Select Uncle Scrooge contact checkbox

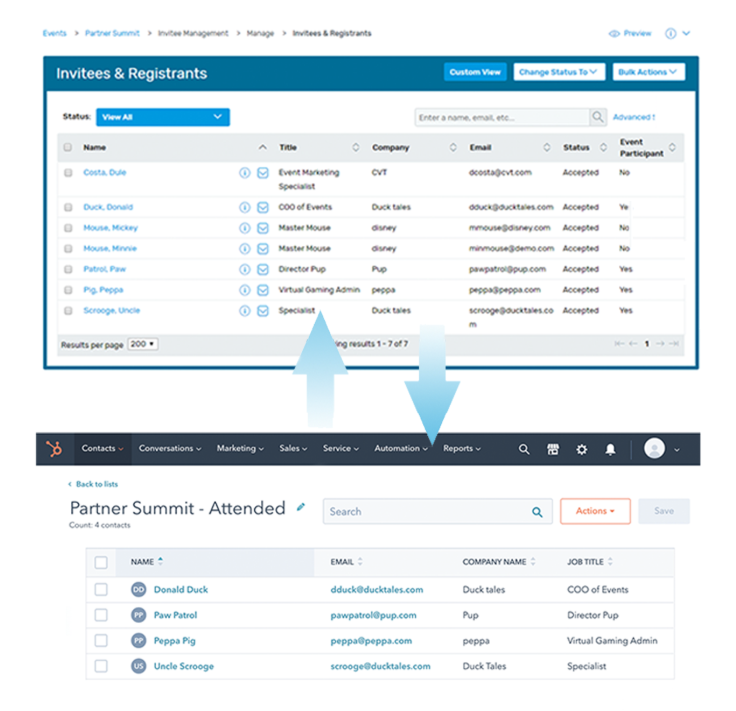pos(101,666)
